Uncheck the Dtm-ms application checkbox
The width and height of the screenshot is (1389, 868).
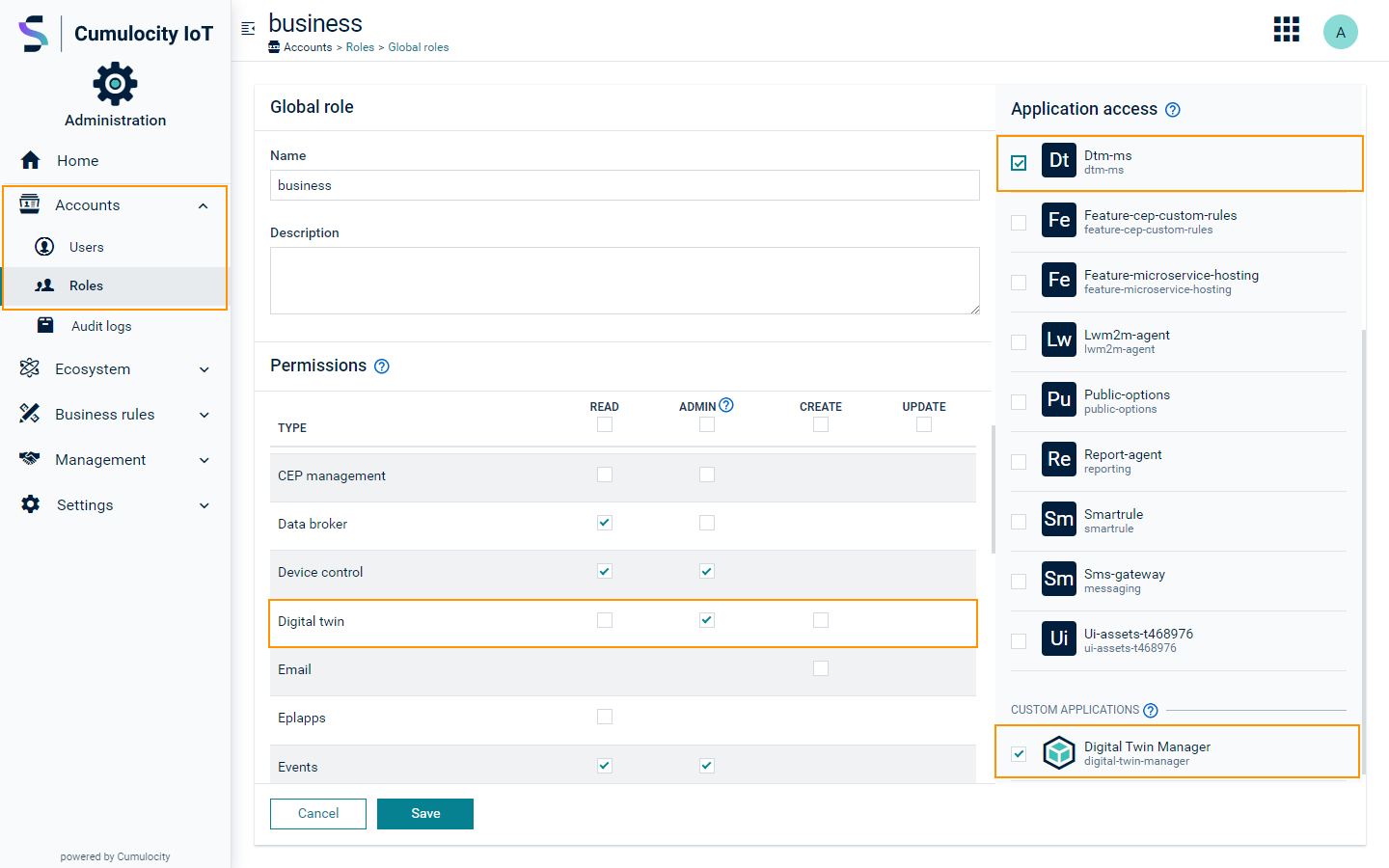tap(1019, 163)
